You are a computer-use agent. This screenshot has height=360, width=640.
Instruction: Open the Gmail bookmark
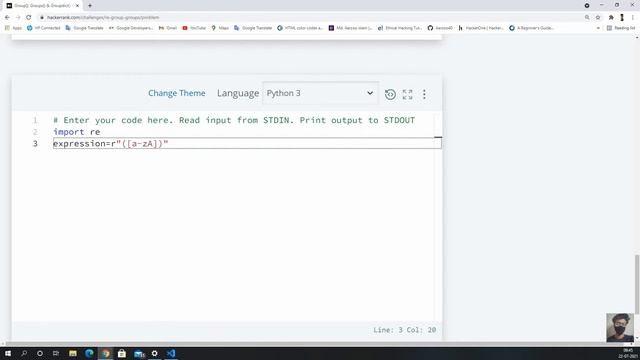[x=168, y=28]
